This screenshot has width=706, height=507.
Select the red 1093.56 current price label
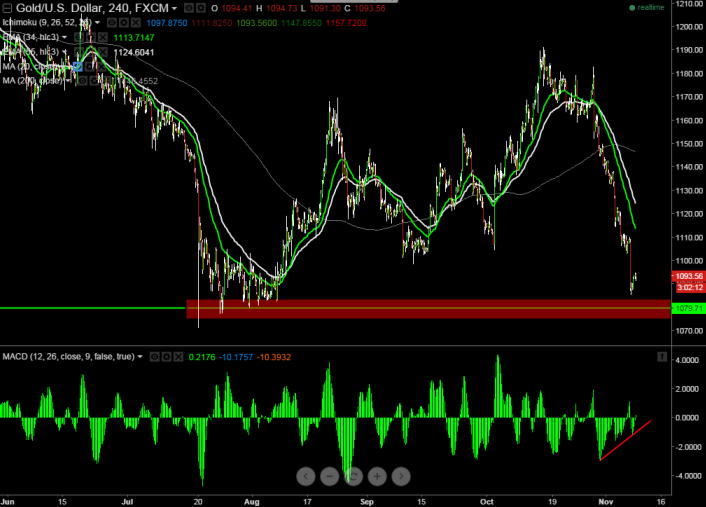click(688, 276)
